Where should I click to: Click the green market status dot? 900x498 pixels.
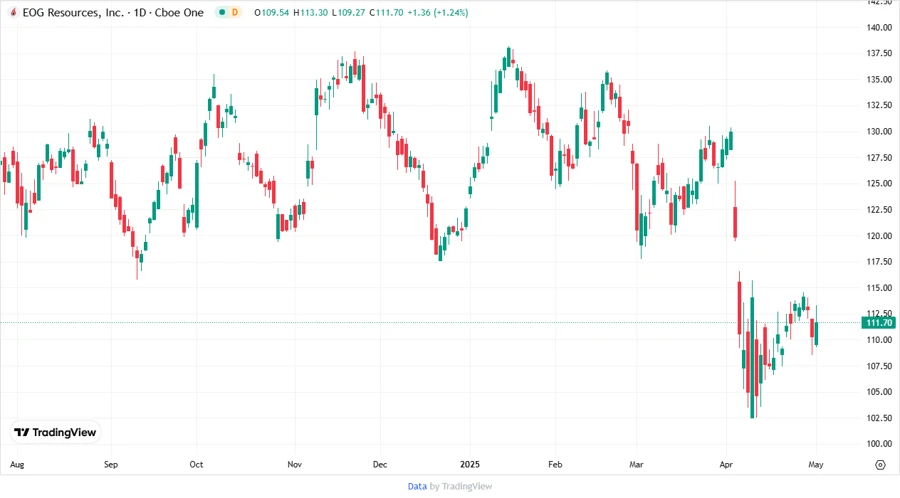click(x=222, y=12)
